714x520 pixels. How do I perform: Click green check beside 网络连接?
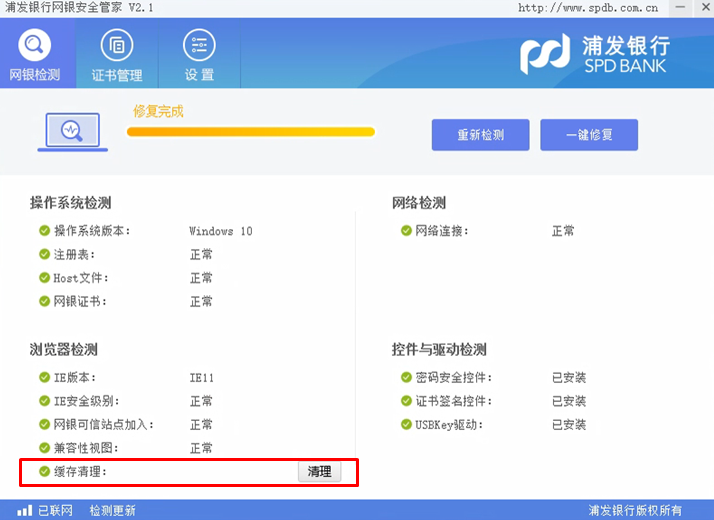click(x=406, y=231)
